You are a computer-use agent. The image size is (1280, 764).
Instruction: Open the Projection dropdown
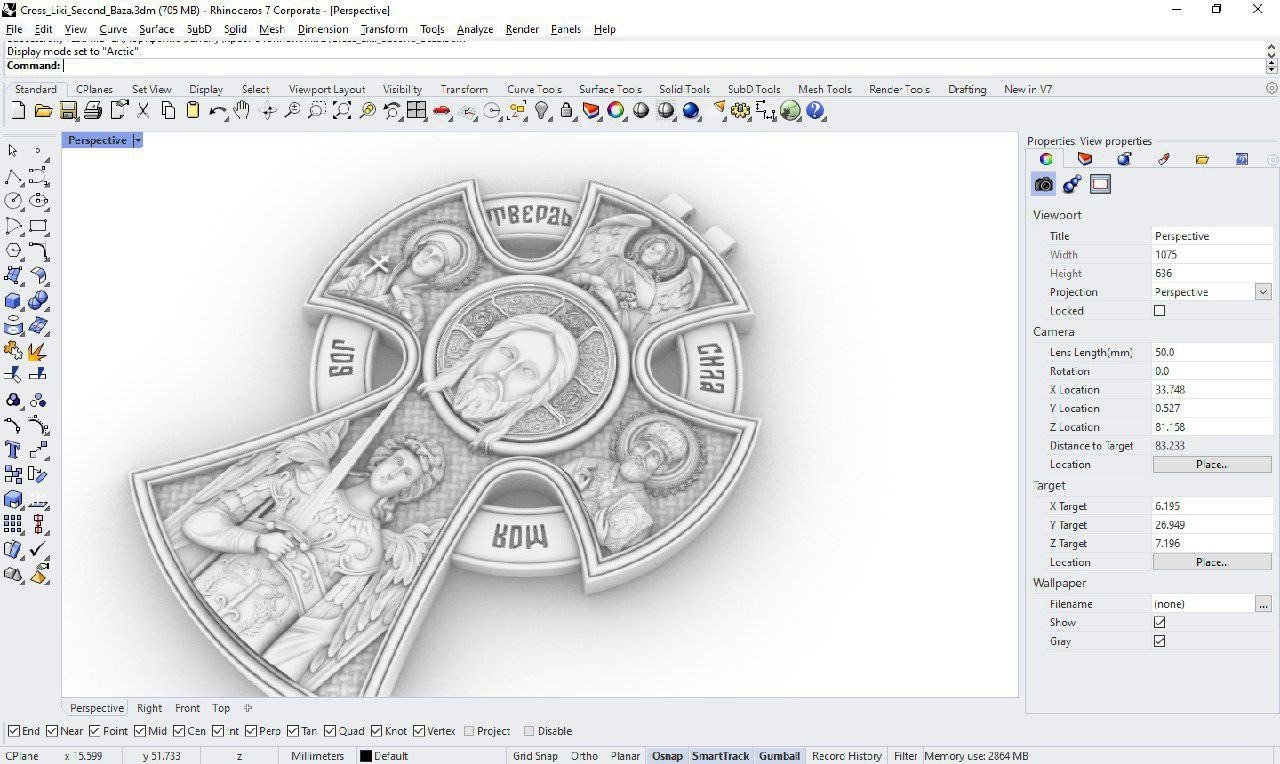click(x=1262, y=292)
